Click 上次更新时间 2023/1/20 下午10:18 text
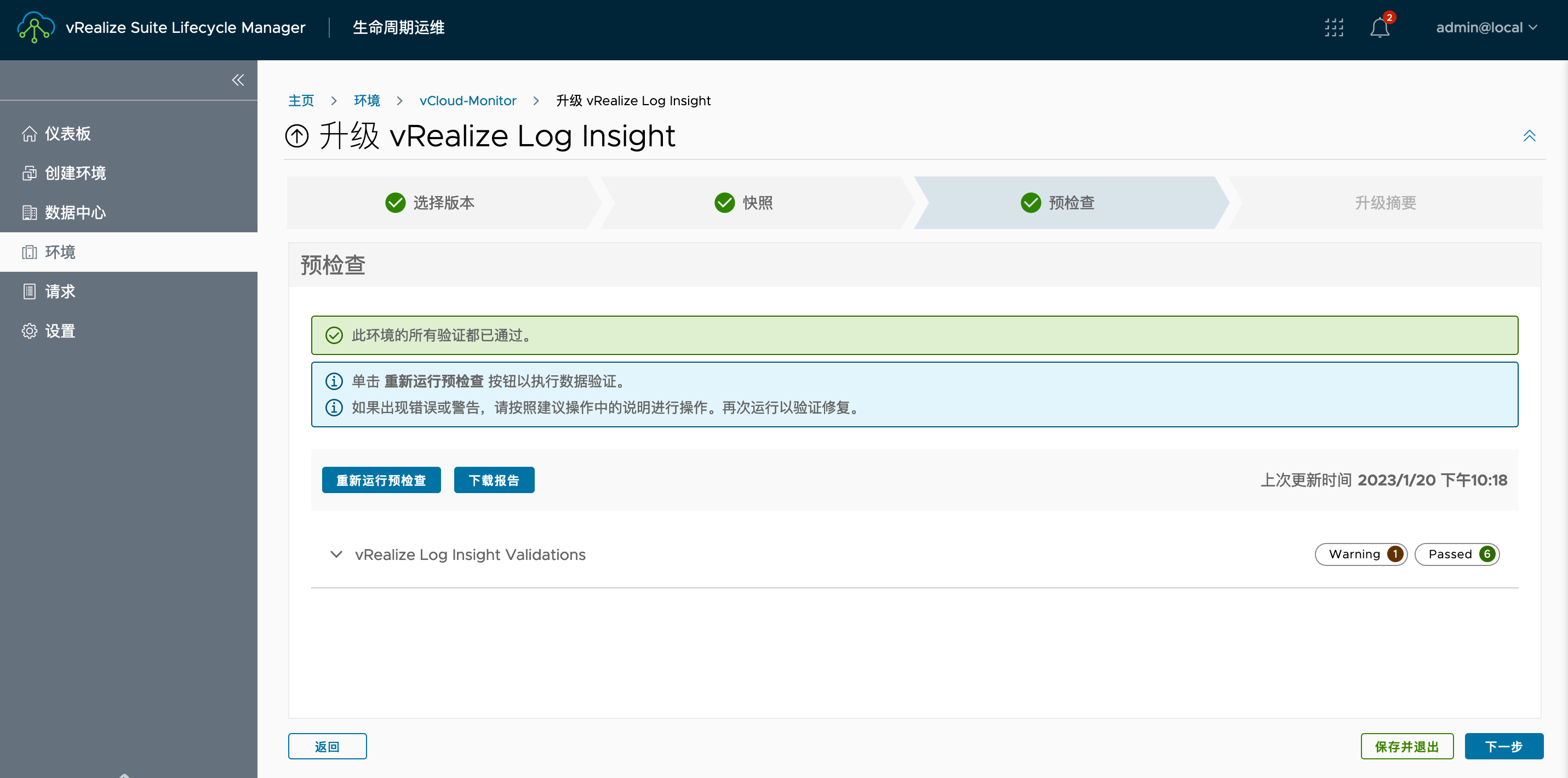 (1383, 480)
